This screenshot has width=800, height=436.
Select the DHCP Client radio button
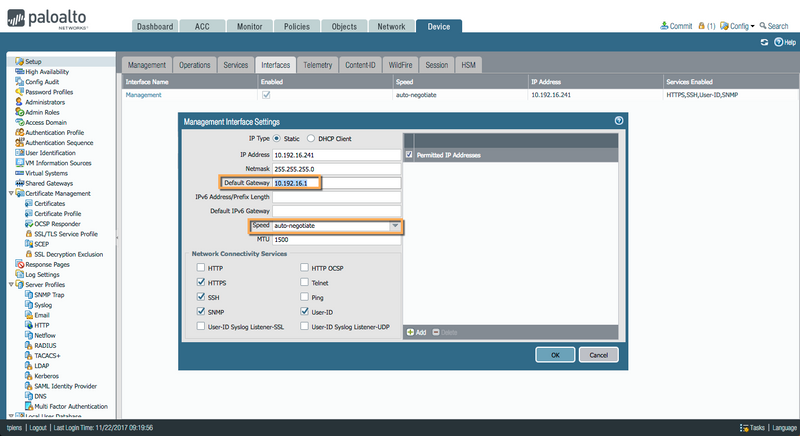(310, 138)
